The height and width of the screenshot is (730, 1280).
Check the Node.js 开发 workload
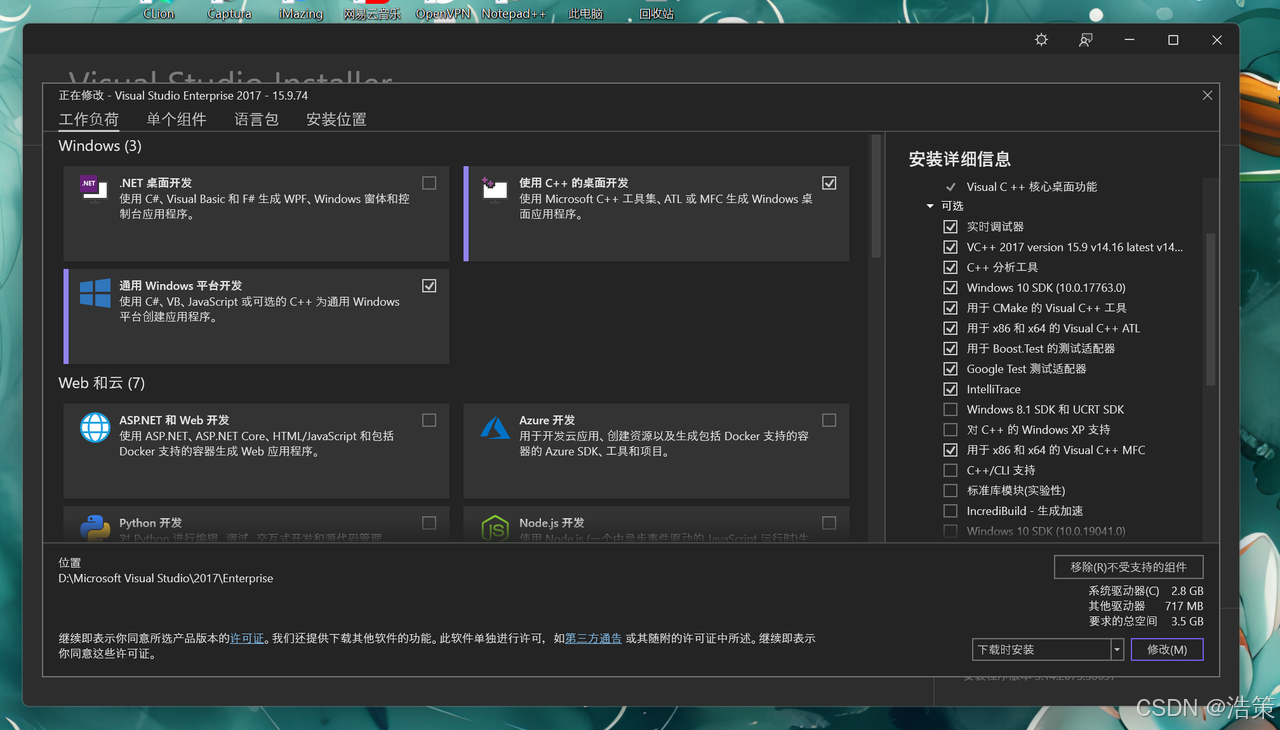coord(829,523)
